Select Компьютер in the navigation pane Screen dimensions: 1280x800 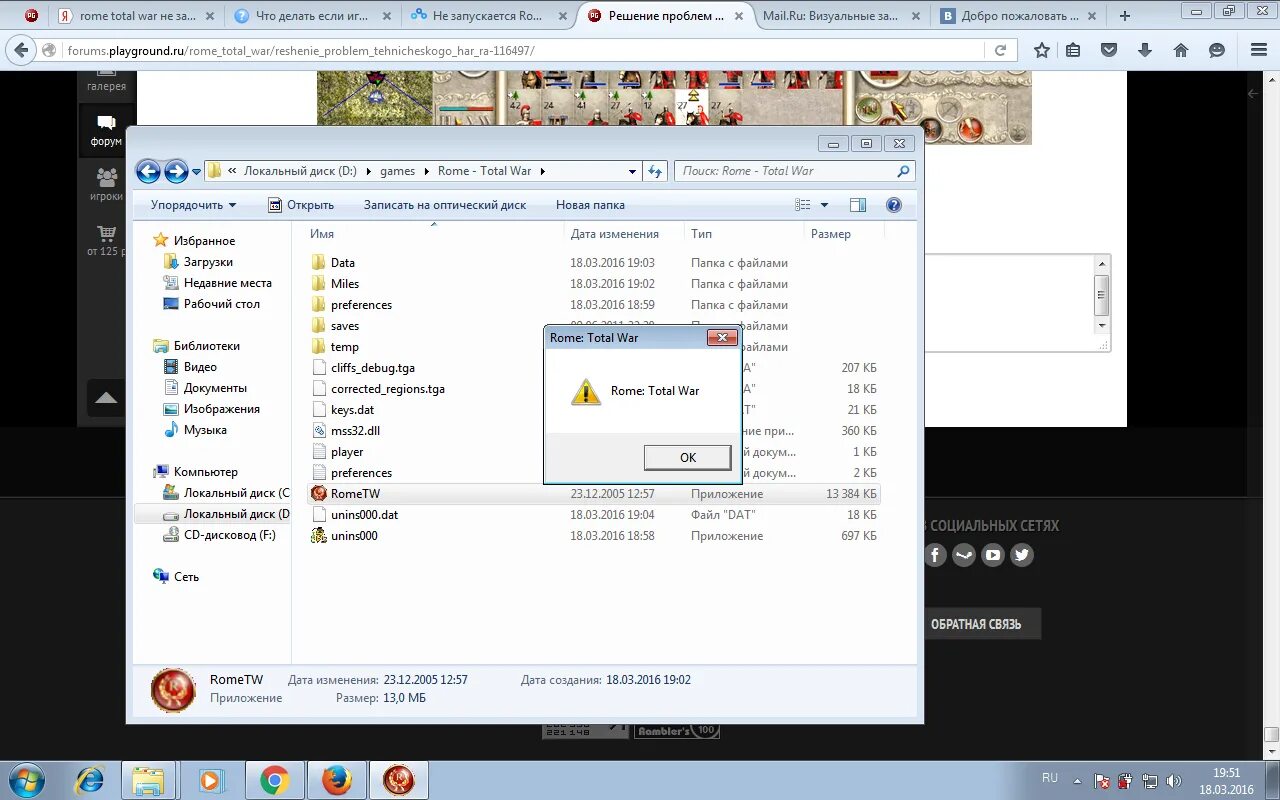click(x=205, y=472)
